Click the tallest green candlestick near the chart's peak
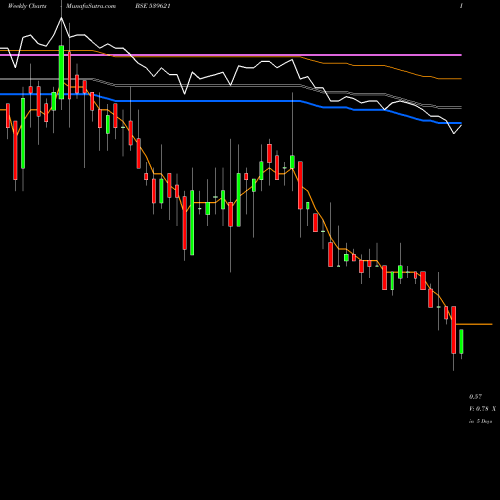 (61, 72)
